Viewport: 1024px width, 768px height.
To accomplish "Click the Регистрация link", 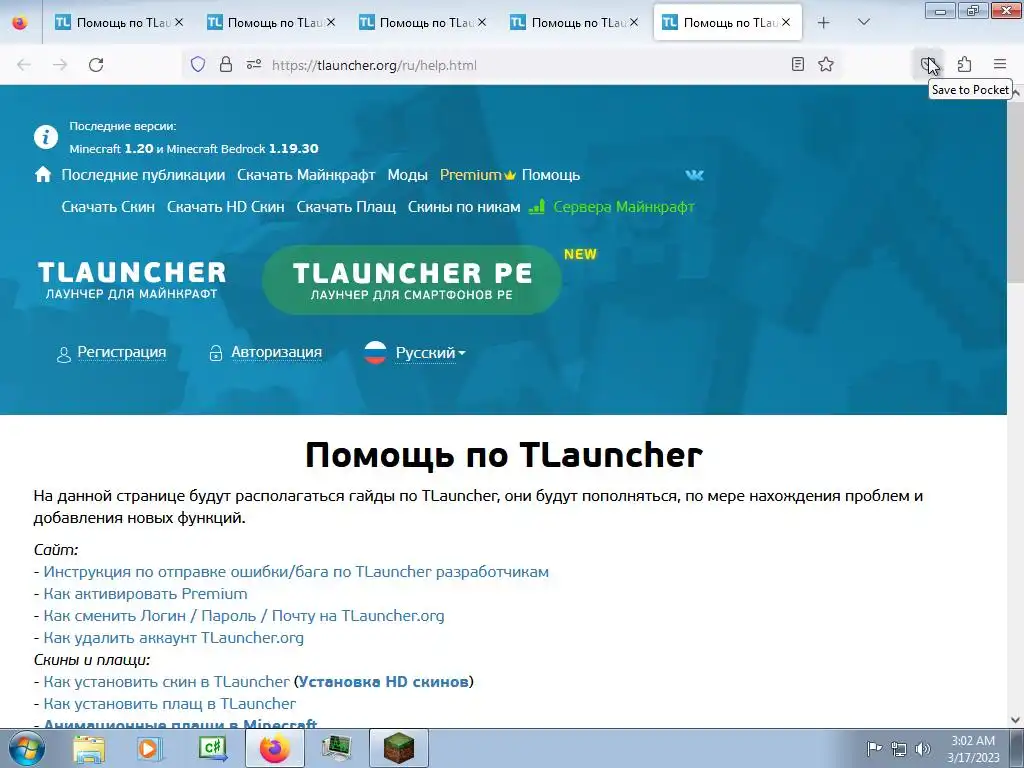I will click(x=121, y=352).
